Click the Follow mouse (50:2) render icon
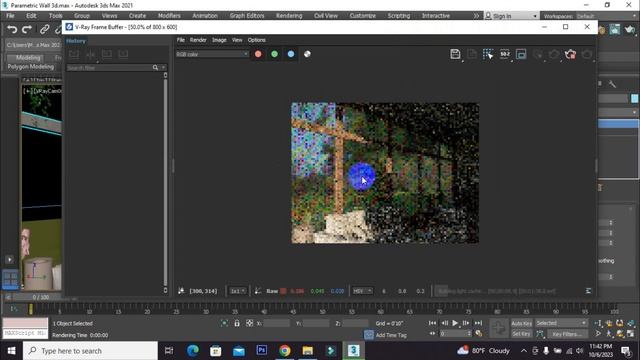Viewport: 640px width, 360px height. tap(505, 54)
